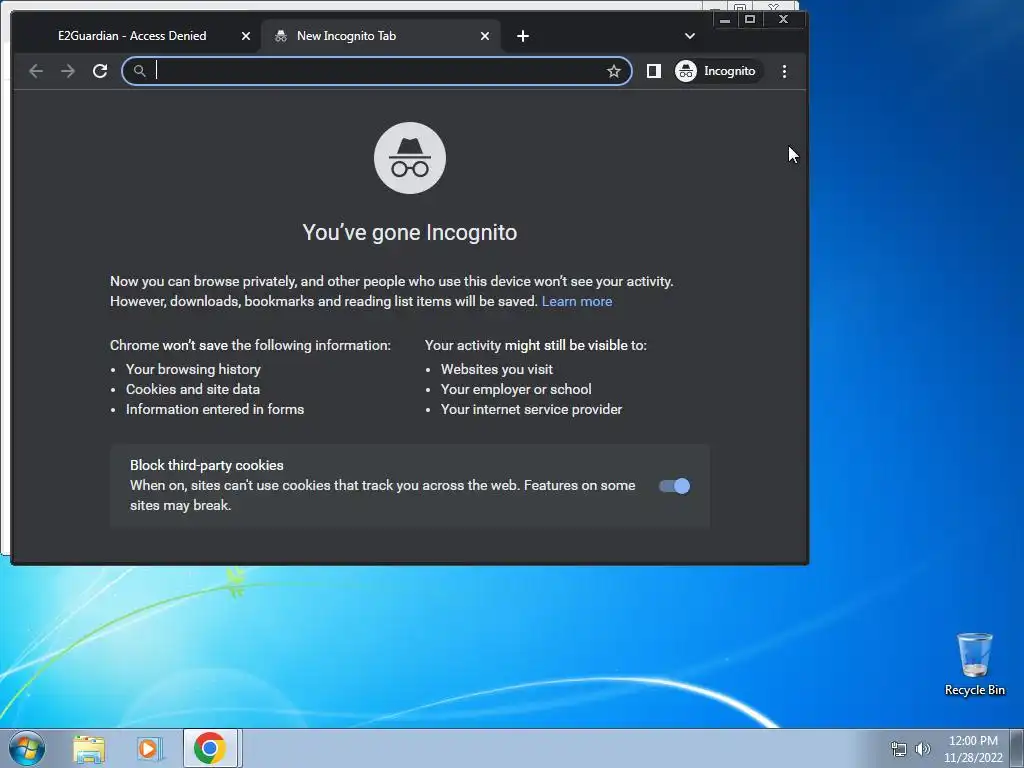Click 'Your internet service provider' list item
The width and height of the screenshot is (1024, 768).
pyautogui.click(x=531, y=409)
